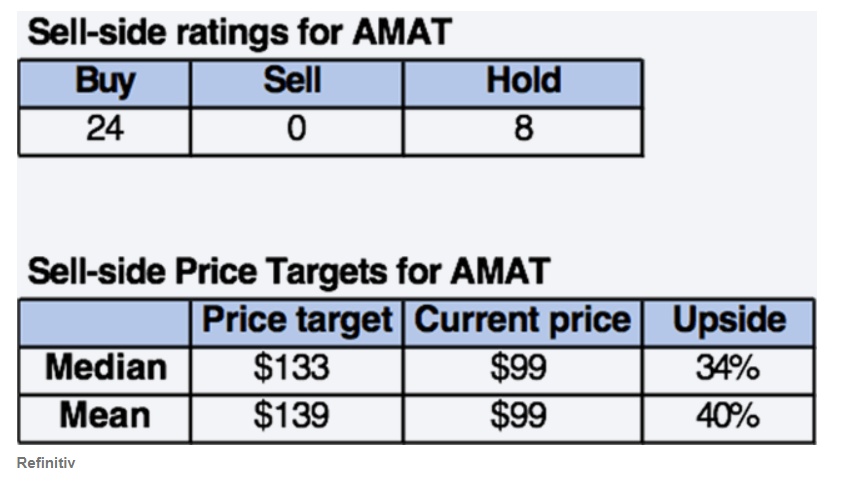
Task: Select the Upside column header
Action: pos(728,321)
